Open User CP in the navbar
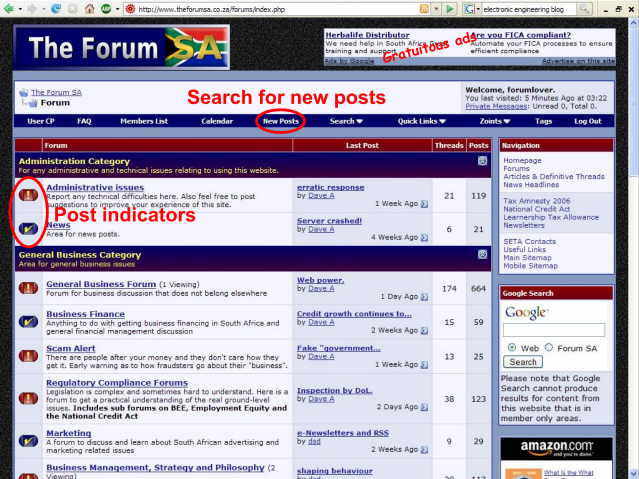Viewport: 639px width, 479px height. pyautogui.click(x=41, y=121)
